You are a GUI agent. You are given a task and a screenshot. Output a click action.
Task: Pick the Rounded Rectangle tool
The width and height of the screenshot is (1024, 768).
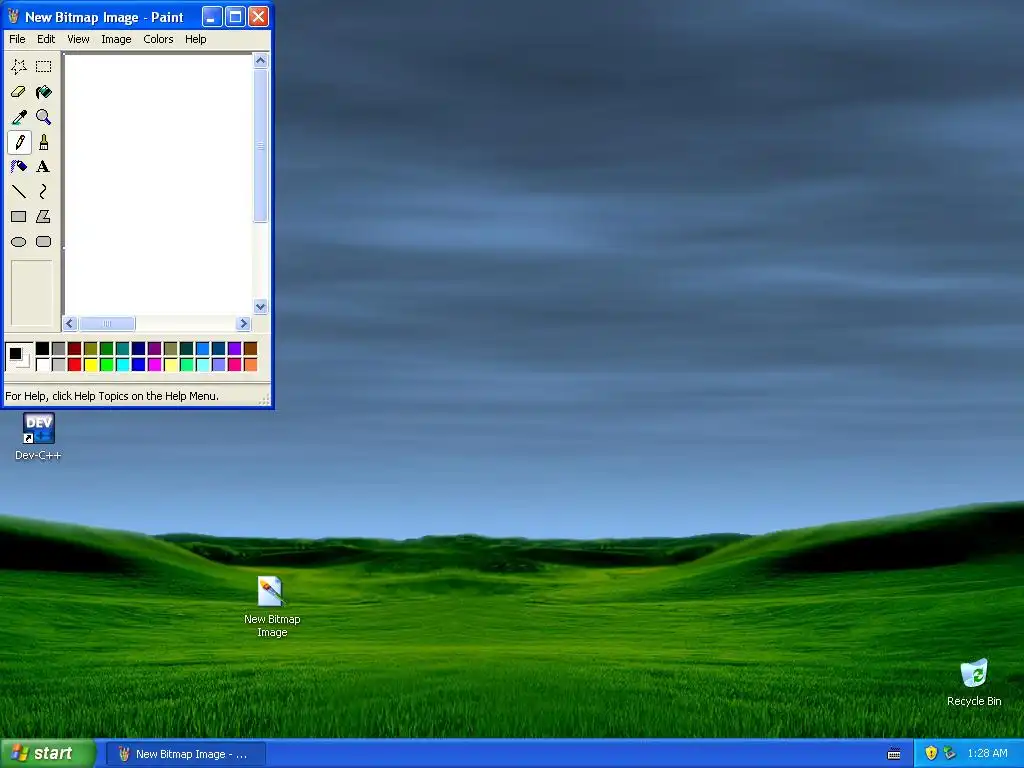click(44, 242)
